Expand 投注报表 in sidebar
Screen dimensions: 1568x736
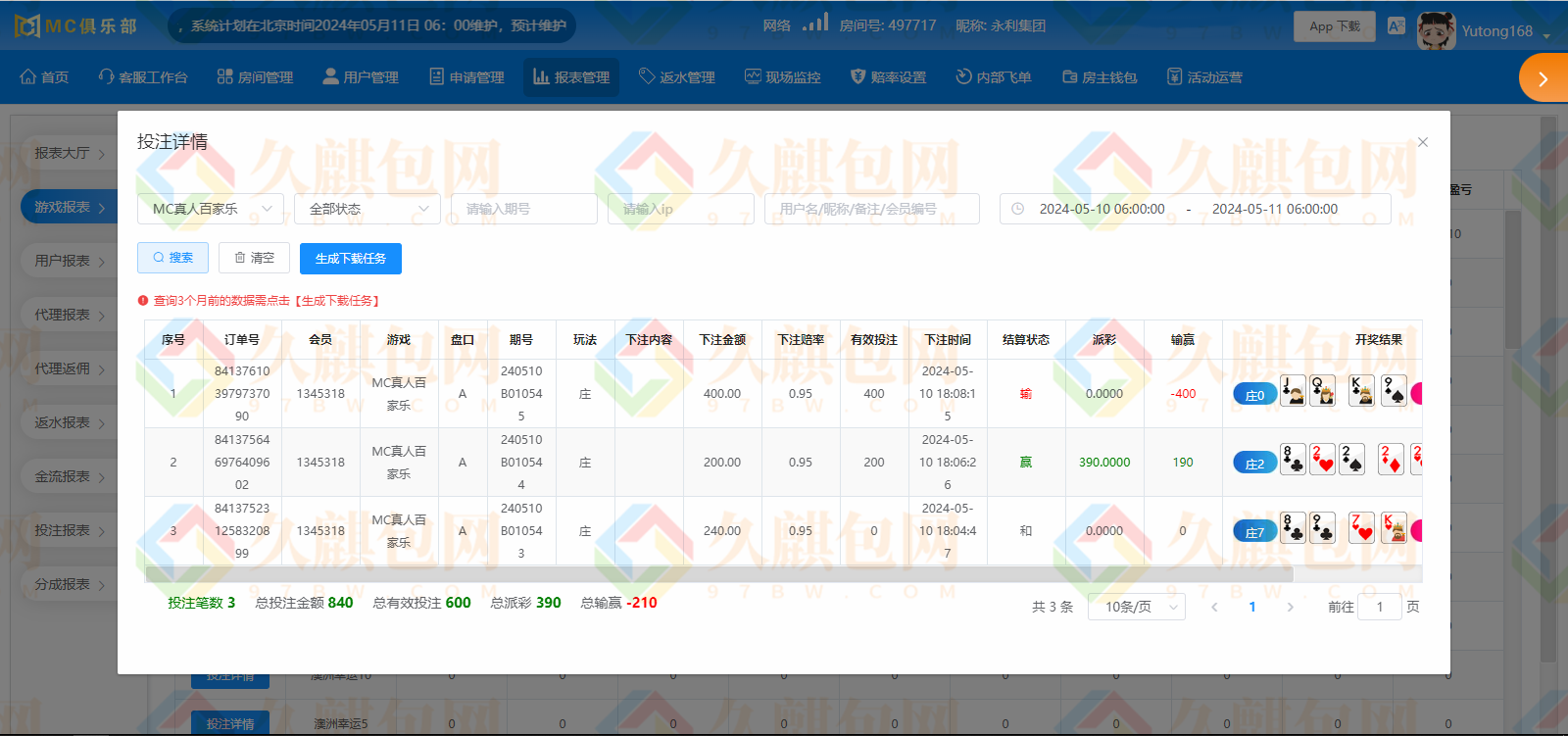[x=69, y=530]
